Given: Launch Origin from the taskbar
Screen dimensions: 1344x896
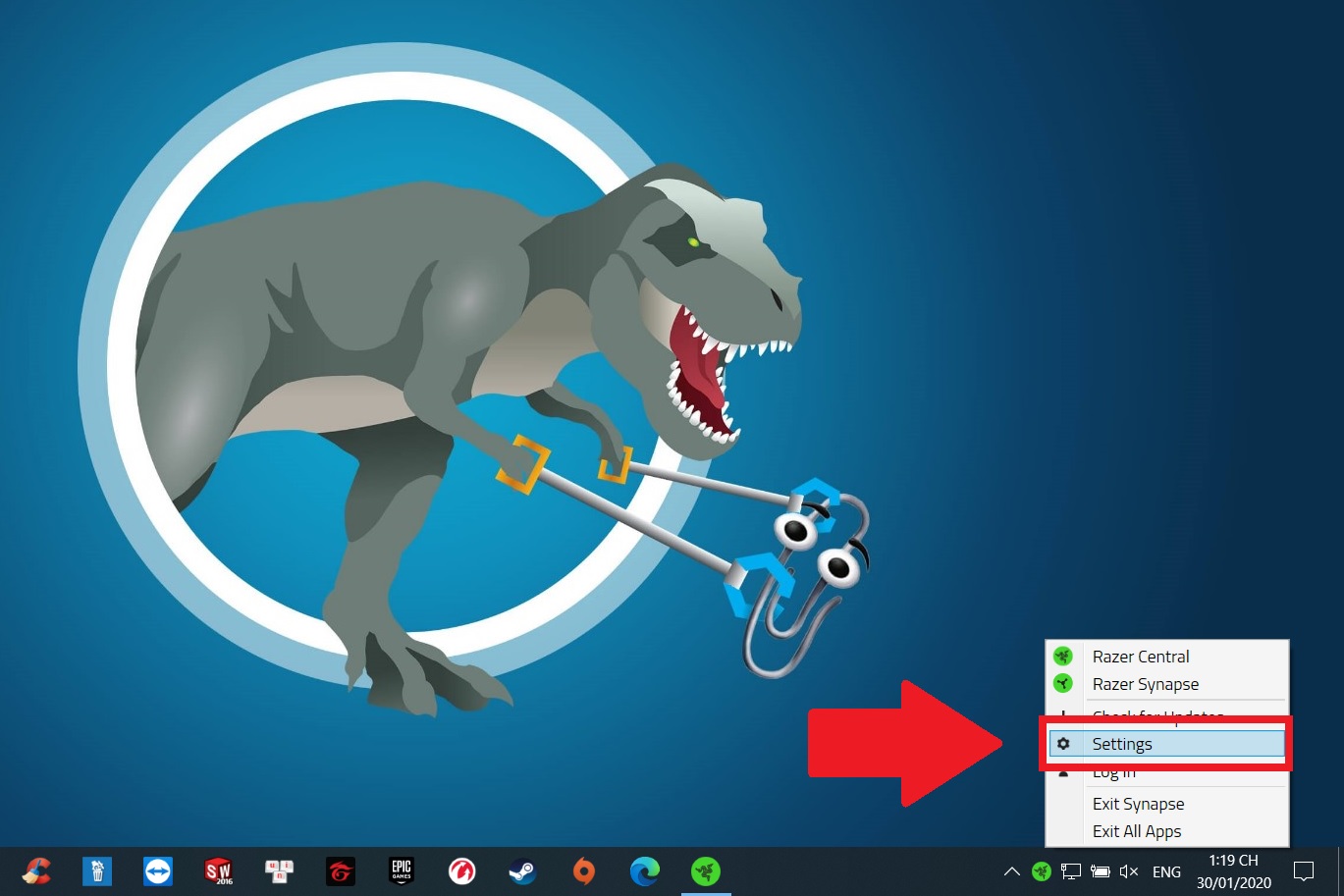Looking at the screenshot, I should click(584, 870).
